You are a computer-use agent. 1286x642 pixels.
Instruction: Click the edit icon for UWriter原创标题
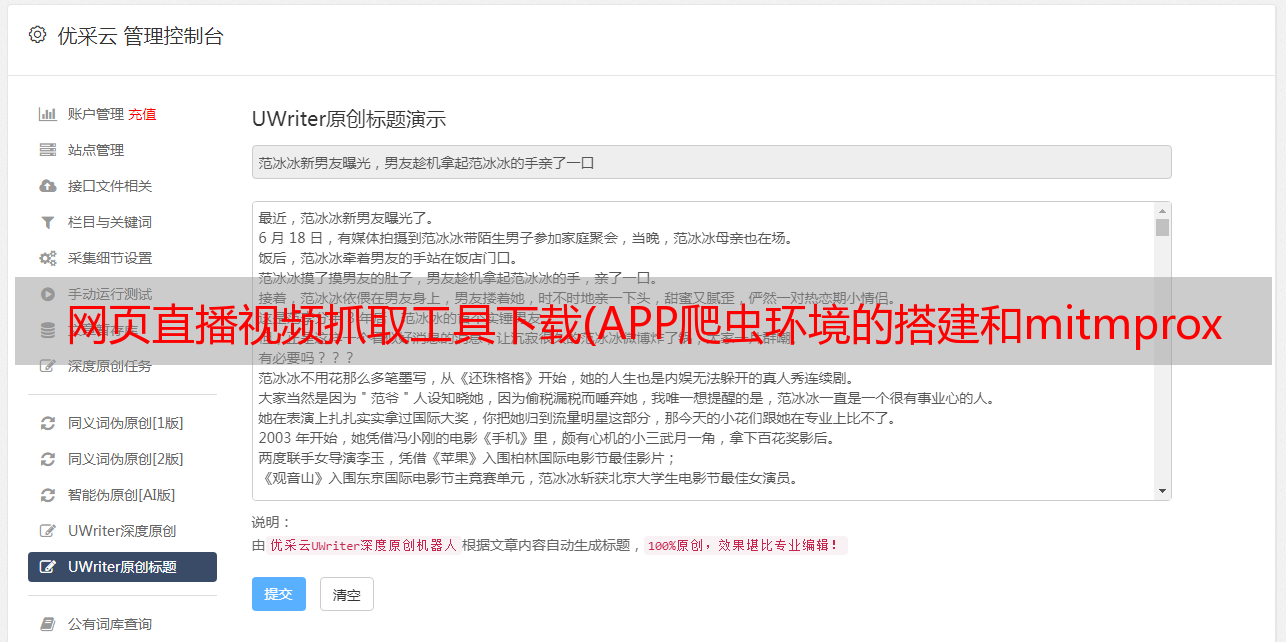[47, 567]
